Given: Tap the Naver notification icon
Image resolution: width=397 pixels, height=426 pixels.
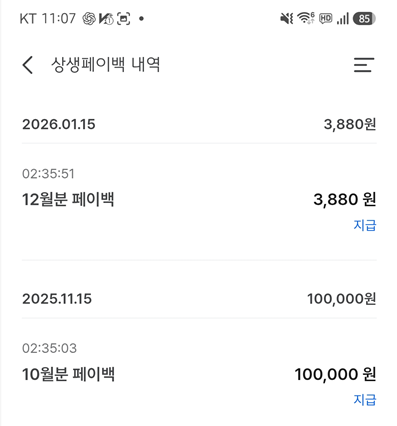Looking at the screenshot, I should (106, 19).
